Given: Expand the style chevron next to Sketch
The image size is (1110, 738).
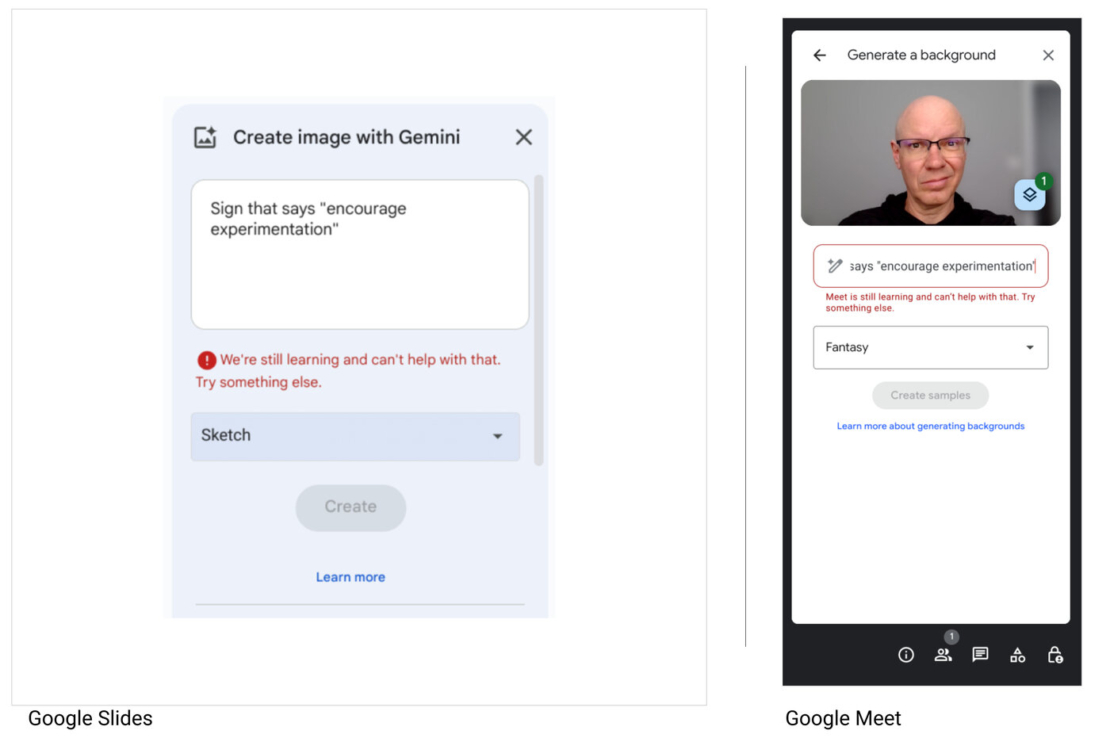Looking at the screenshot, I should click(498, 436).
